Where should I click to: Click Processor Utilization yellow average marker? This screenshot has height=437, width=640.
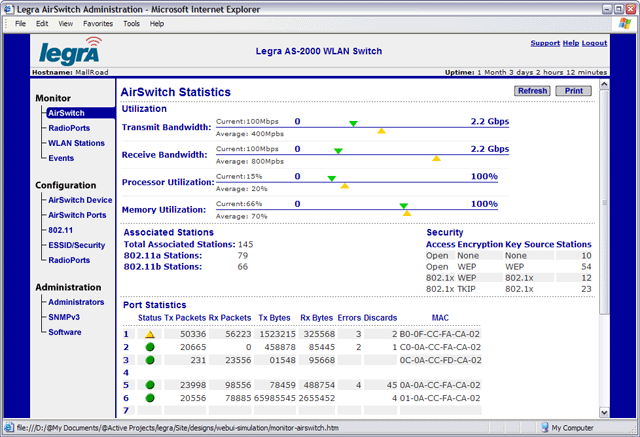(344, 186)
